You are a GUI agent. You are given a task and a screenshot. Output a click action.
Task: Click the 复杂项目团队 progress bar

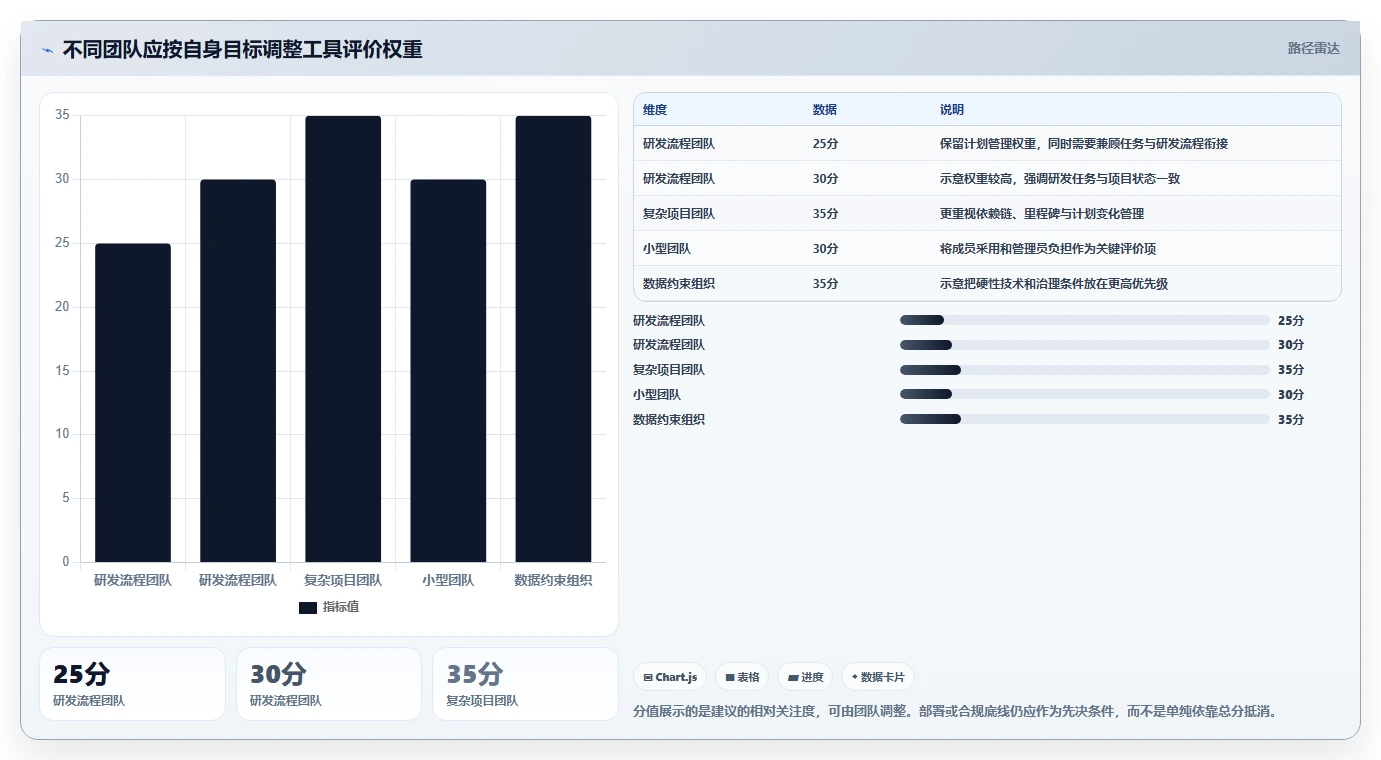(1085, 370)
